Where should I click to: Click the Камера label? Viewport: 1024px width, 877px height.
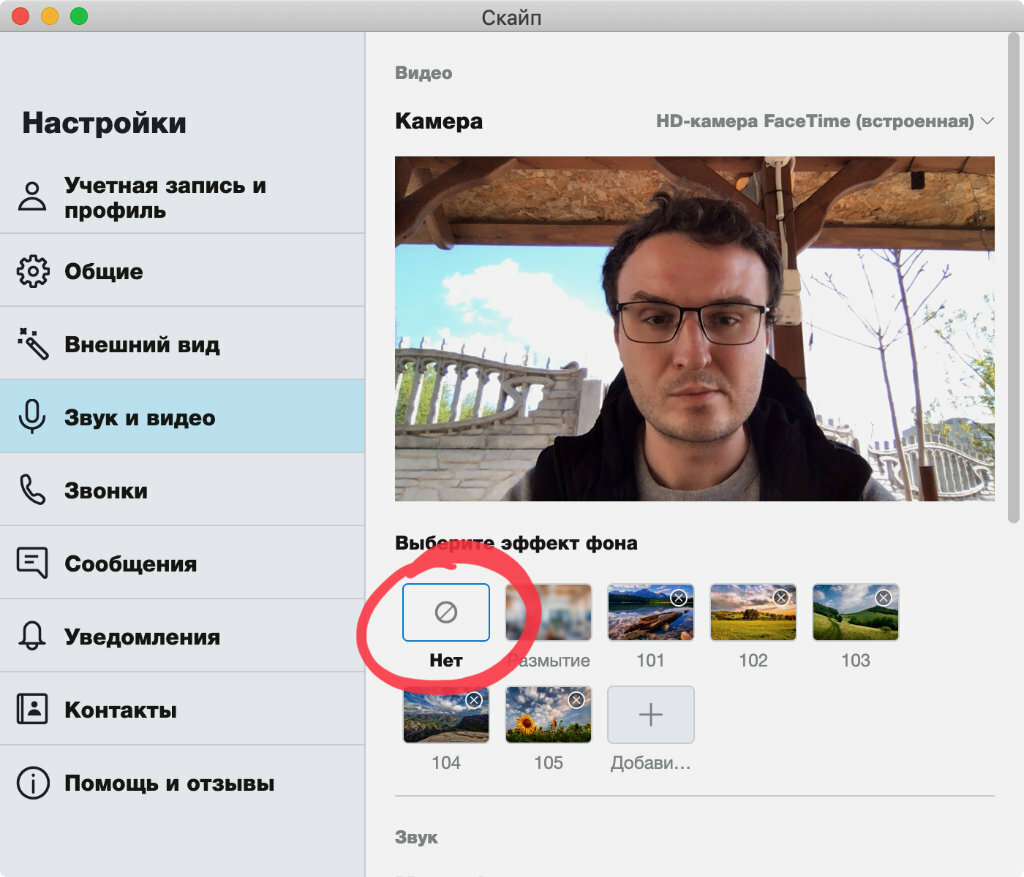pos(439,121)
